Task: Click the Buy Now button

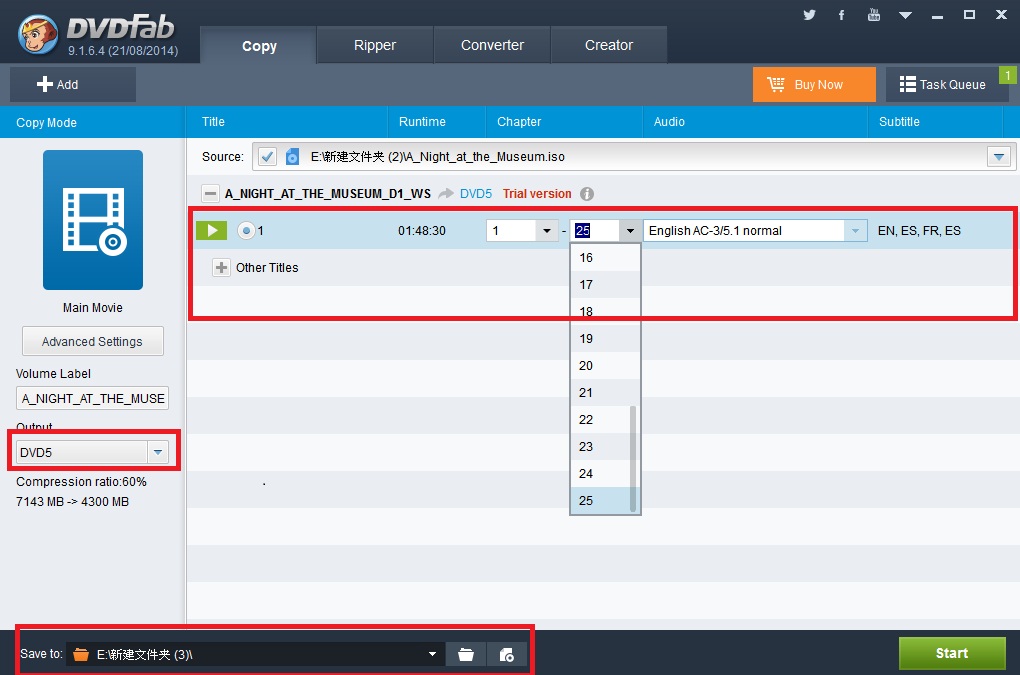Action: click(814, 85)
